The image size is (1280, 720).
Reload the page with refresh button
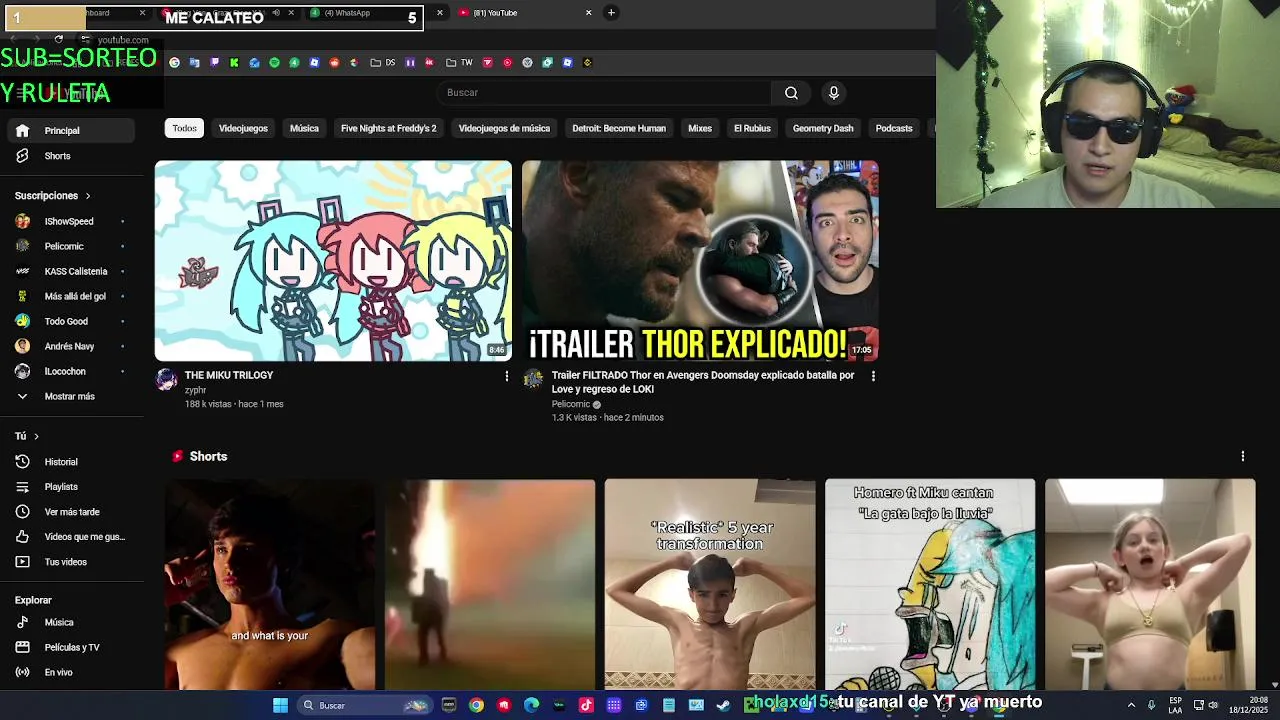59,40
